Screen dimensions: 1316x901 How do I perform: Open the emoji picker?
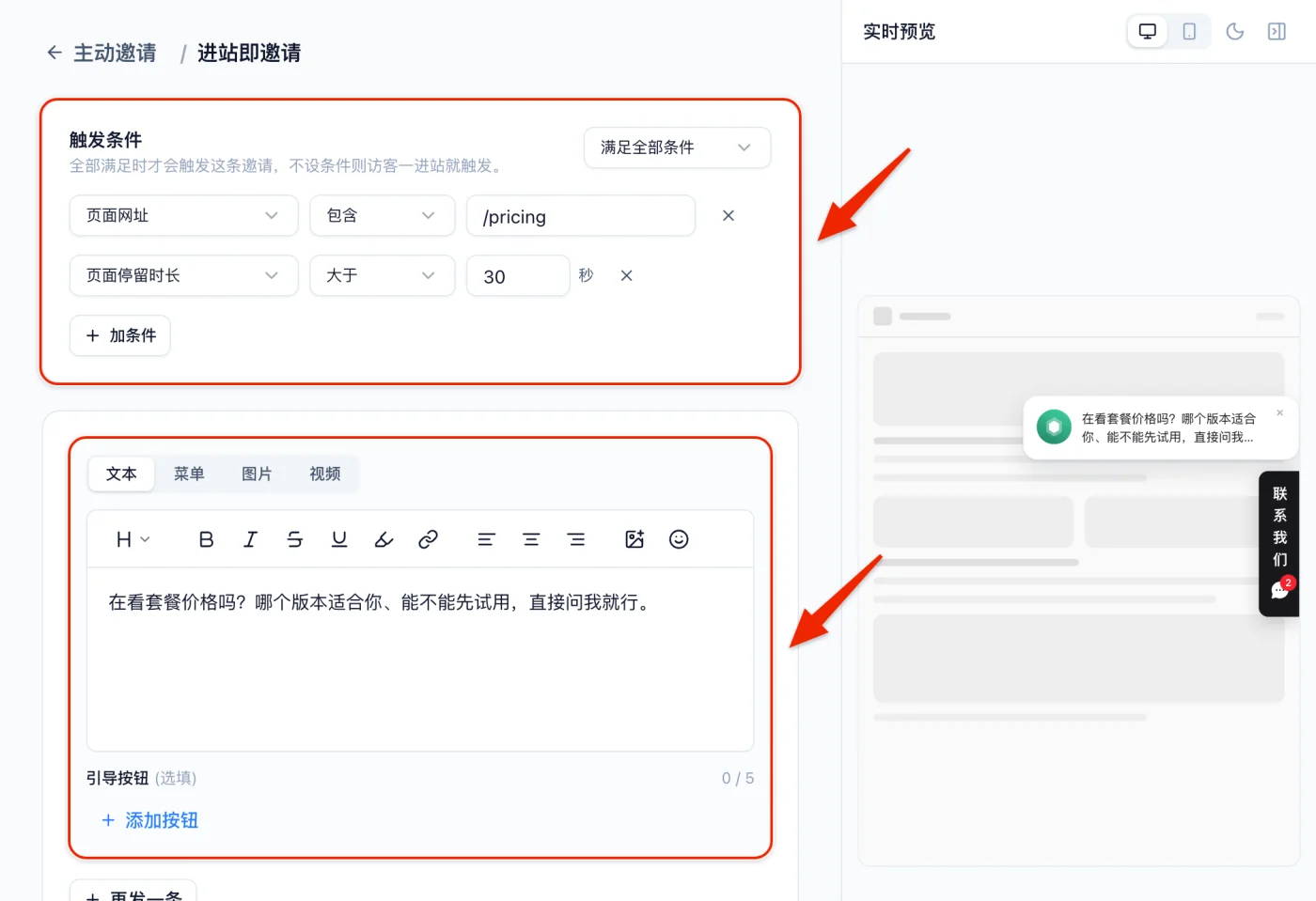pos(679,539)
